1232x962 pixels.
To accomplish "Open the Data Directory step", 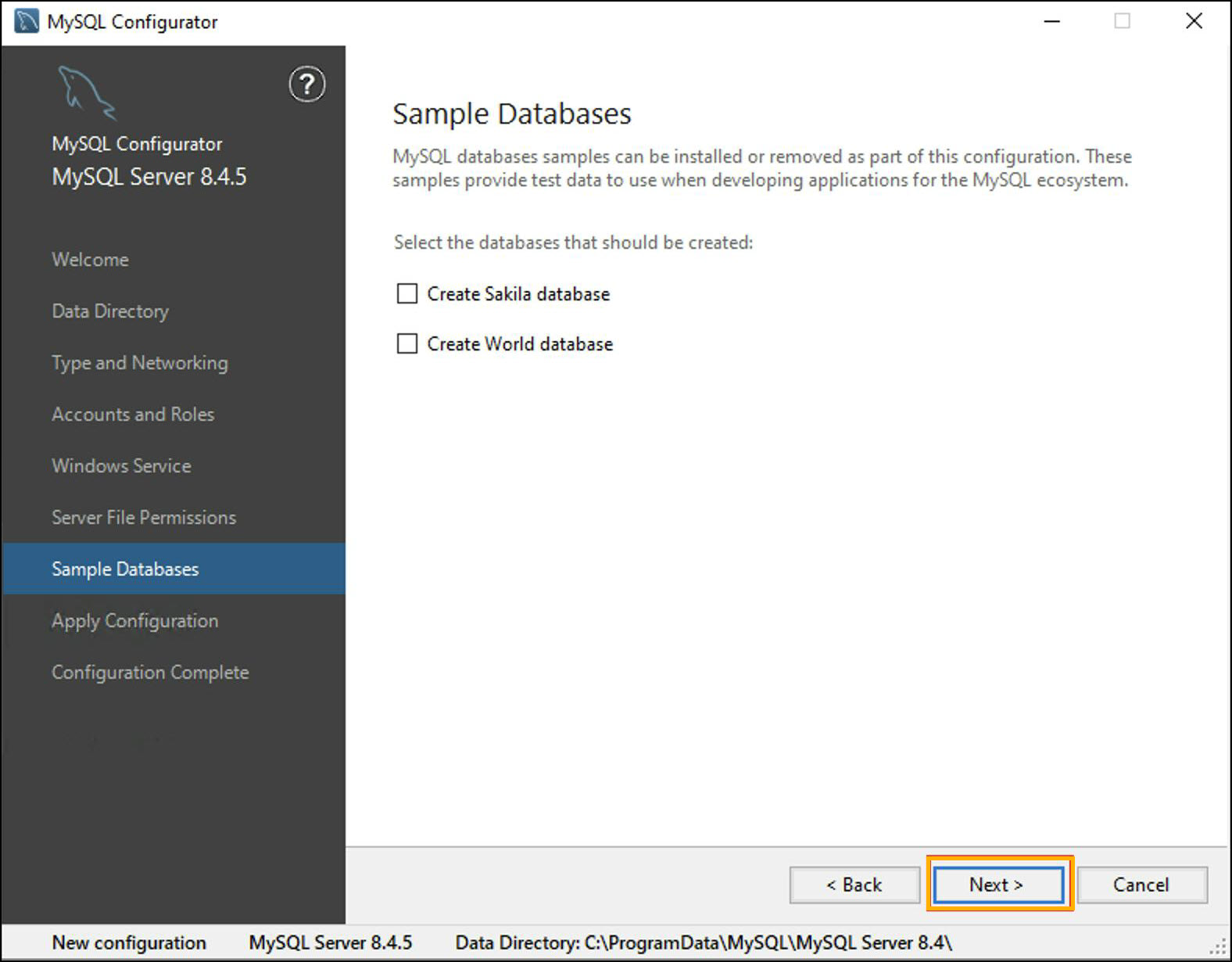I will 110,311.
